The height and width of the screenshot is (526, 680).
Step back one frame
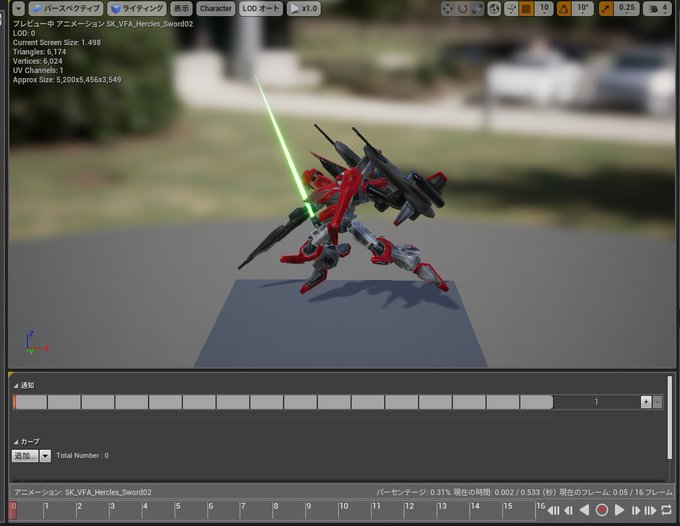coord(569,510)
